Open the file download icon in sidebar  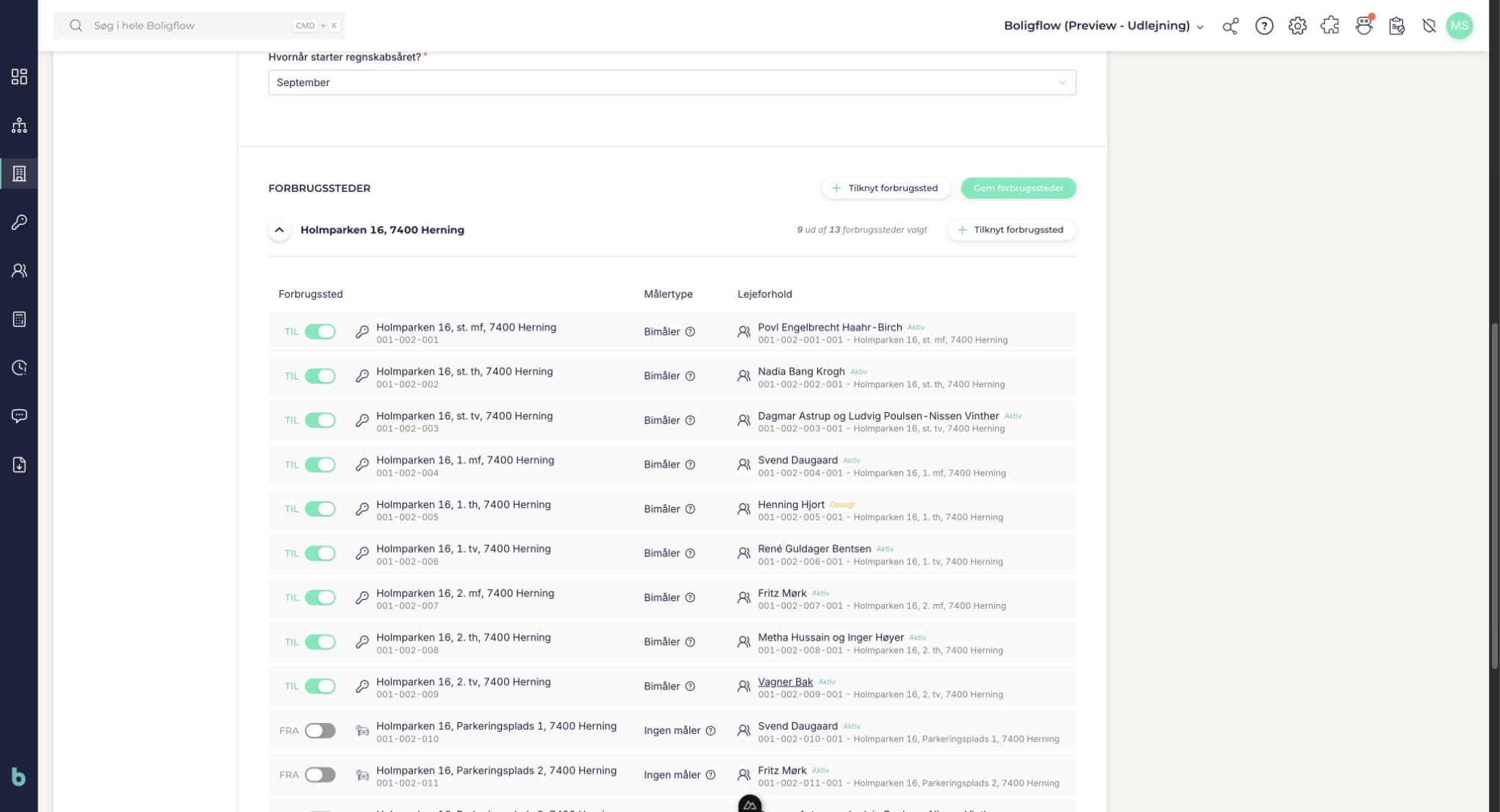click(x=19, y=464)
